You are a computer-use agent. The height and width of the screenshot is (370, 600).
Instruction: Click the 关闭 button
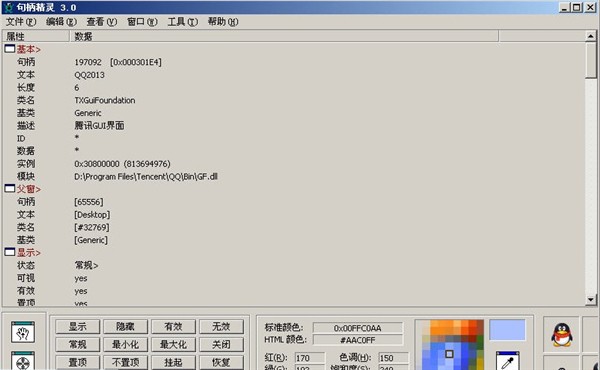221,344
